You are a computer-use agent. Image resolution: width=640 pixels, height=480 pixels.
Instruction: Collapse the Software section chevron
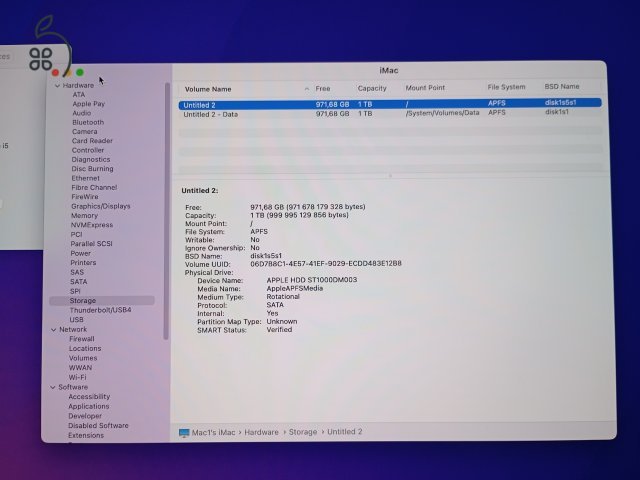click(53, 387)
